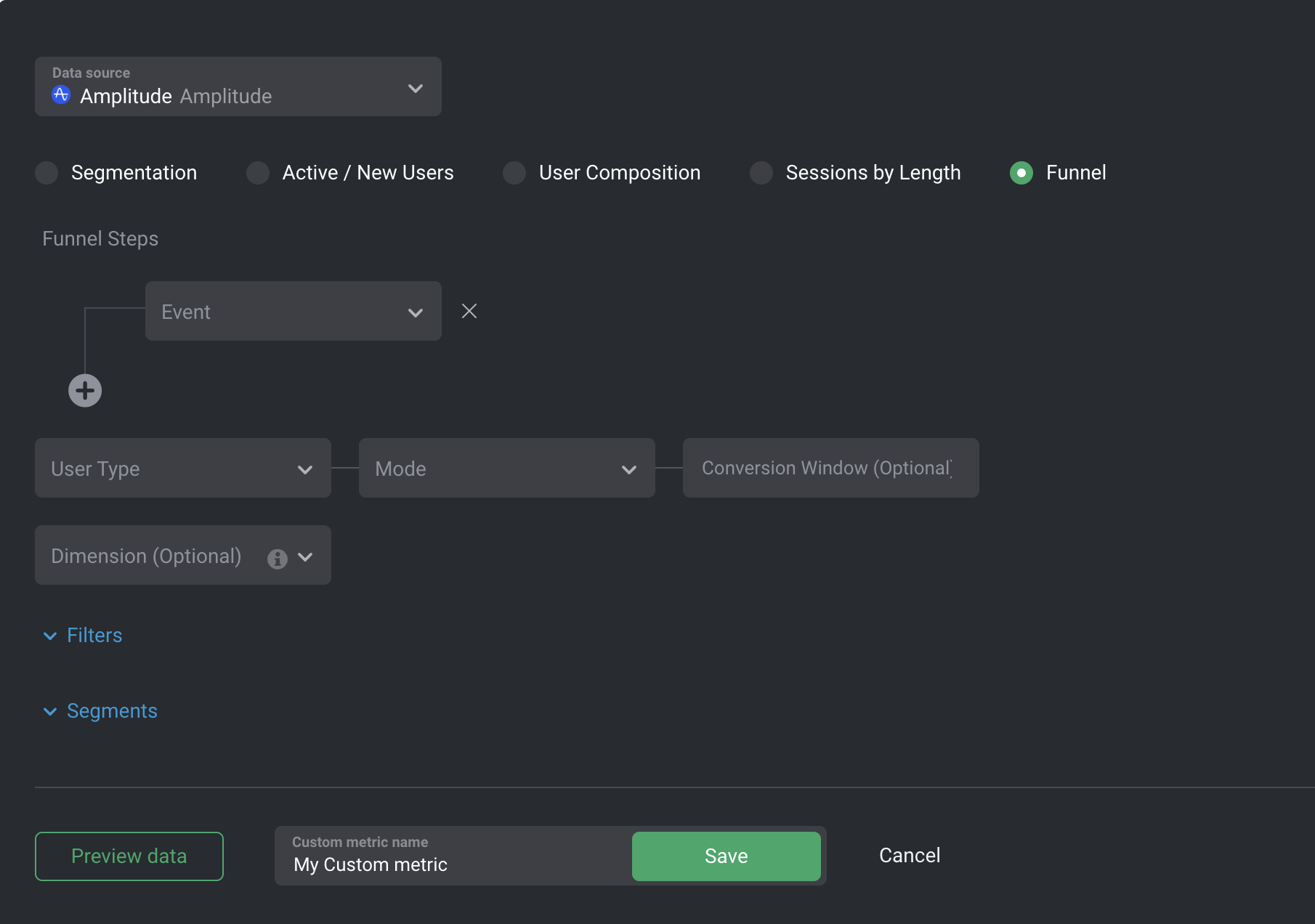Remove the Event funnel step

point(469,311)
